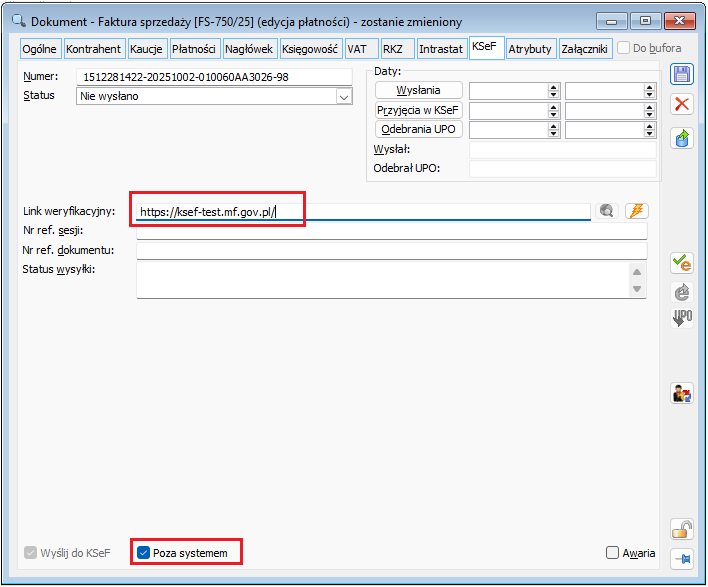Click the Przyjęcia w KSeF button

pos(419,110)
